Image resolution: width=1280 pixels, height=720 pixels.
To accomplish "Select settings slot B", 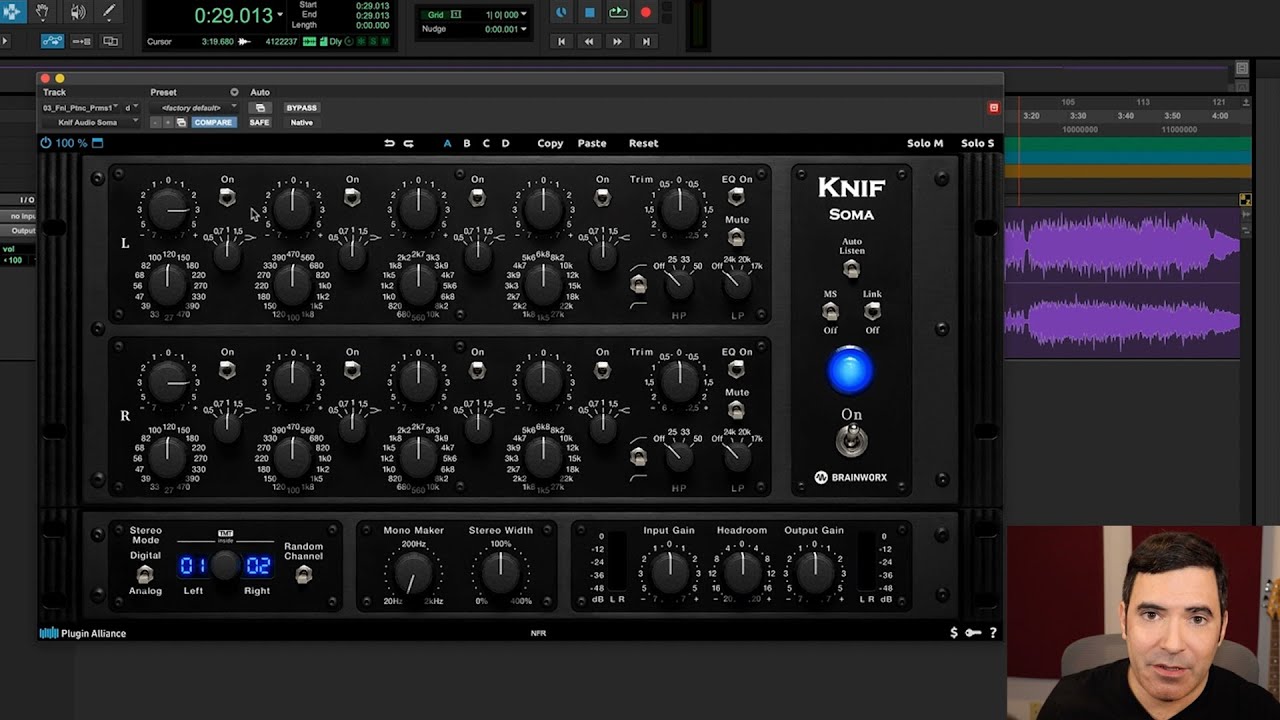I will pyautogui.click(x=466, y=143).
